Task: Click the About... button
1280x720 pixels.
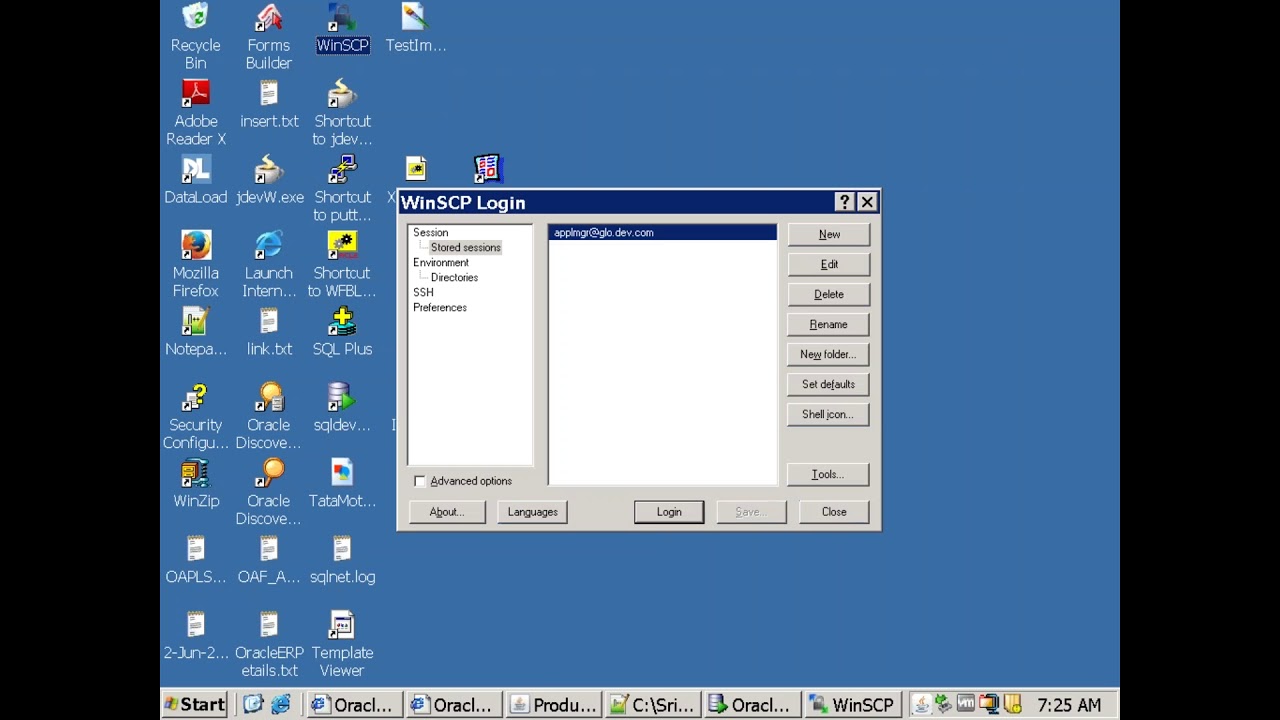Action: (447, 511)
